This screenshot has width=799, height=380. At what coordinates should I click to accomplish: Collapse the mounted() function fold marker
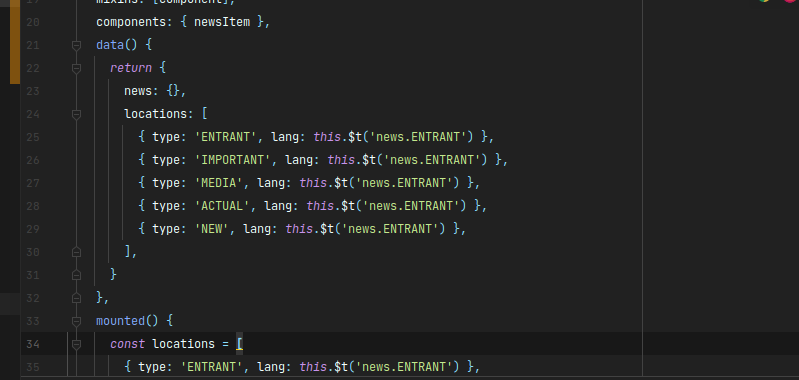tap(76, 321)
